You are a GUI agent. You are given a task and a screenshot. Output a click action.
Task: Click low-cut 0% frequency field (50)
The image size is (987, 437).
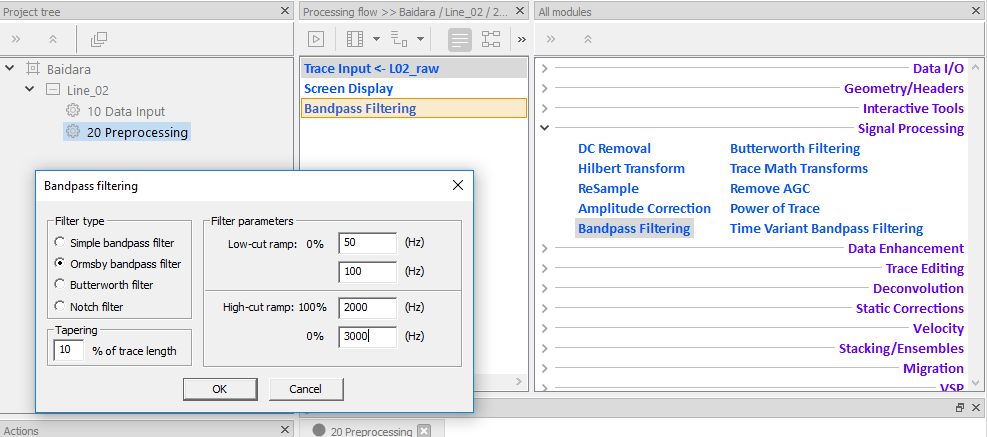tap(368, 242)
